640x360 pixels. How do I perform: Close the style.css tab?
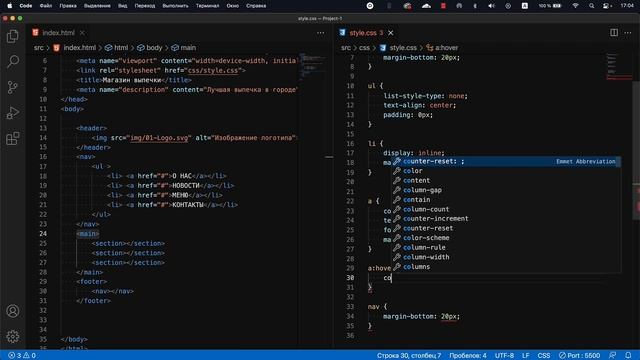391,33
